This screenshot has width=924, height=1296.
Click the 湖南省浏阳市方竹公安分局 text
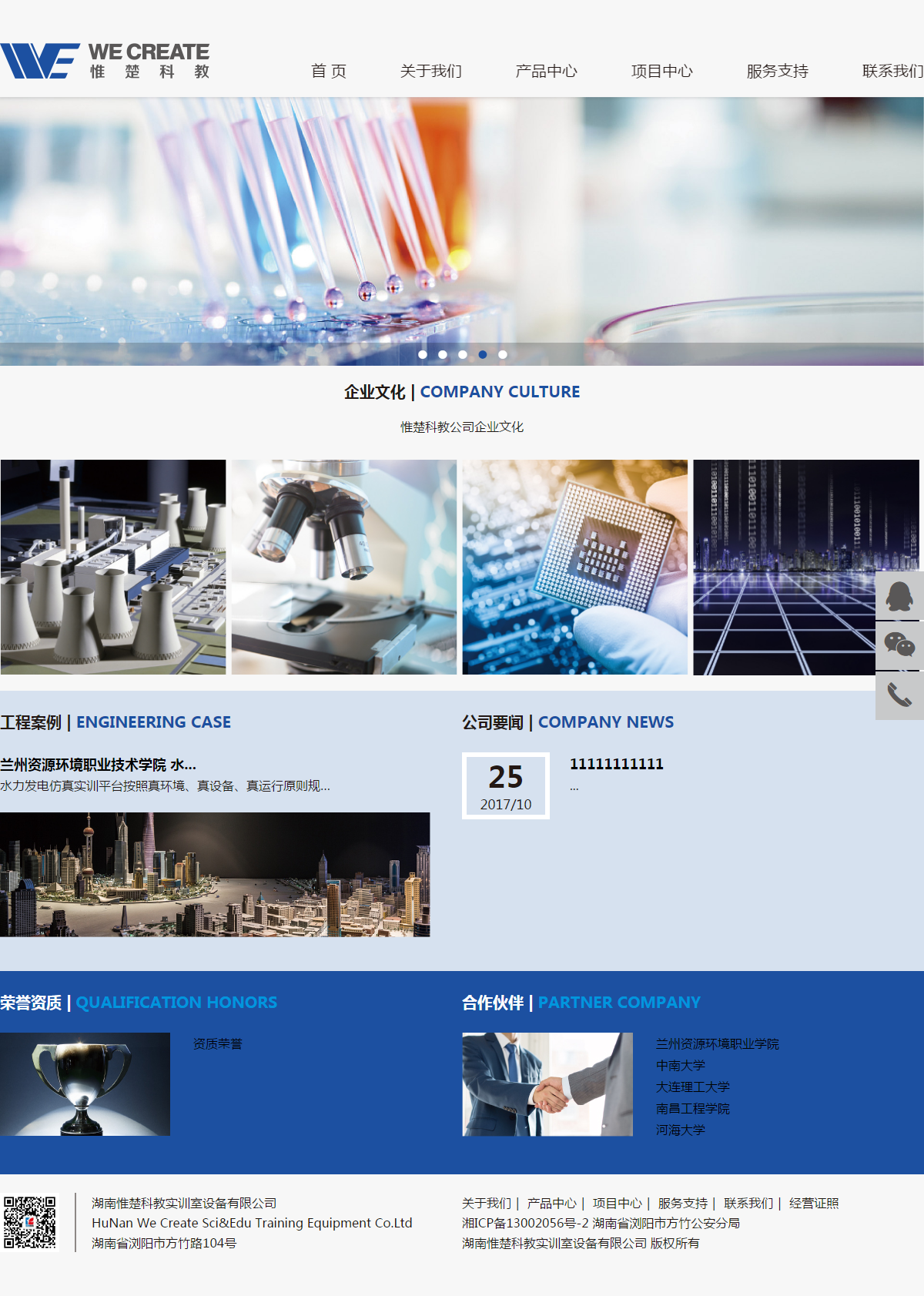click(x=666, y=1224)
